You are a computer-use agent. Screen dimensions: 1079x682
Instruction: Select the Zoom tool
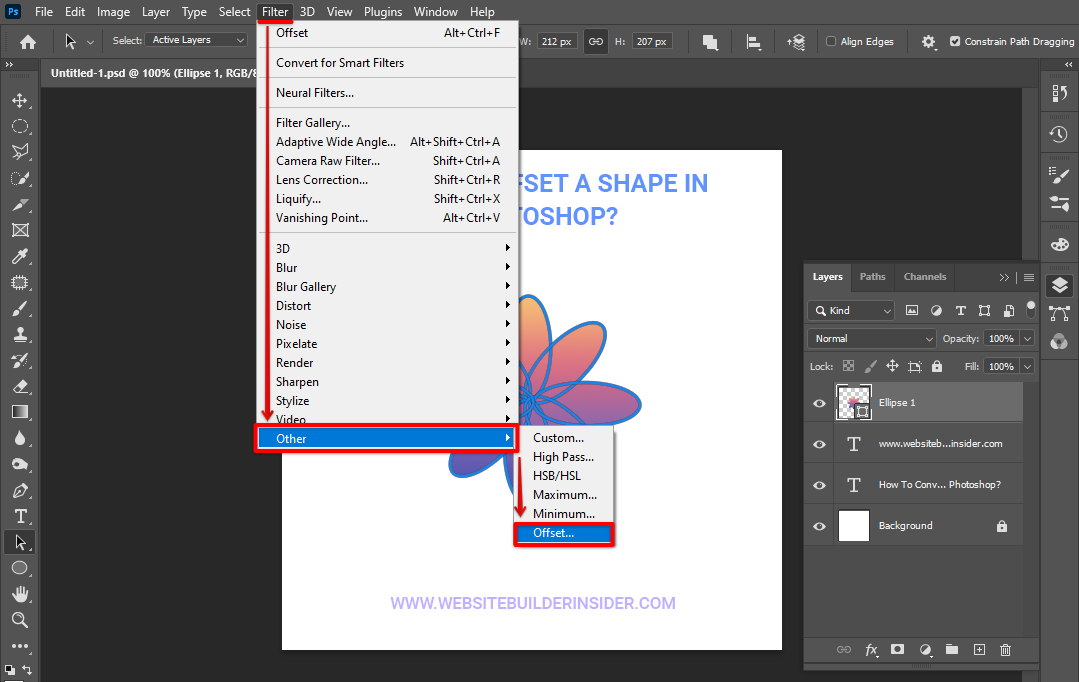(19, 620)
